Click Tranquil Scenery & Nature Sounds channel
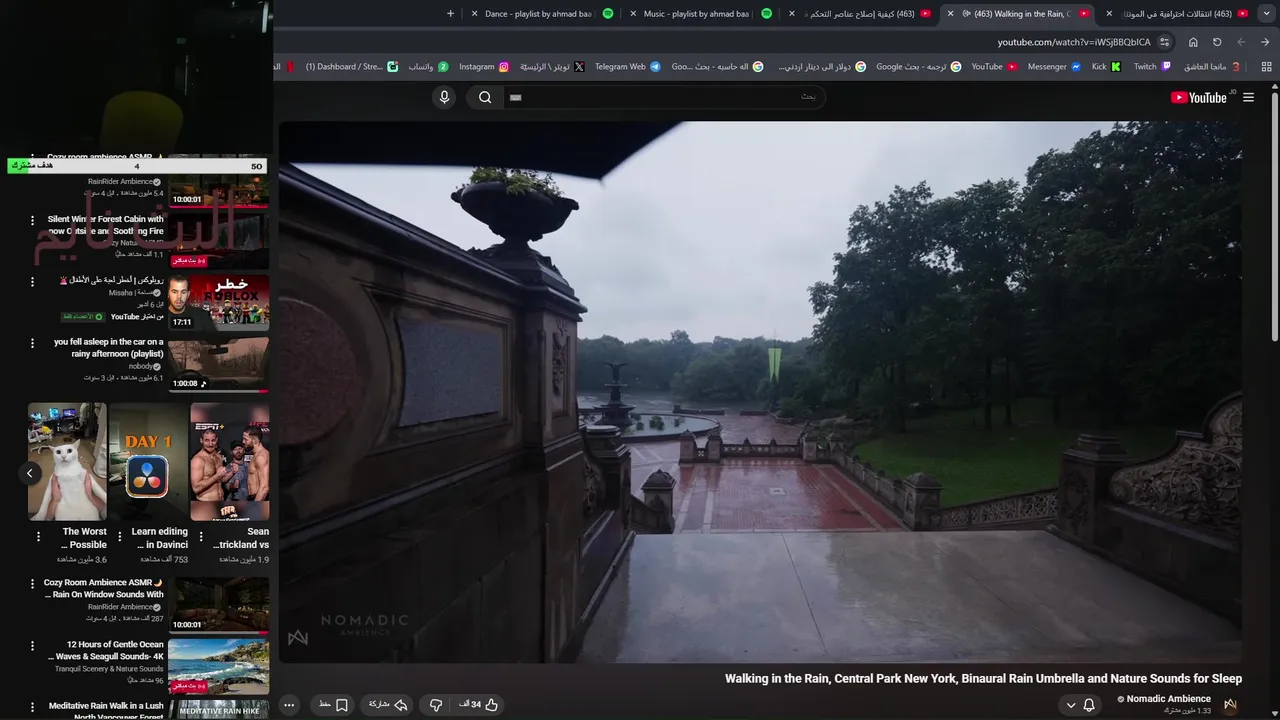 coord(109,669)
